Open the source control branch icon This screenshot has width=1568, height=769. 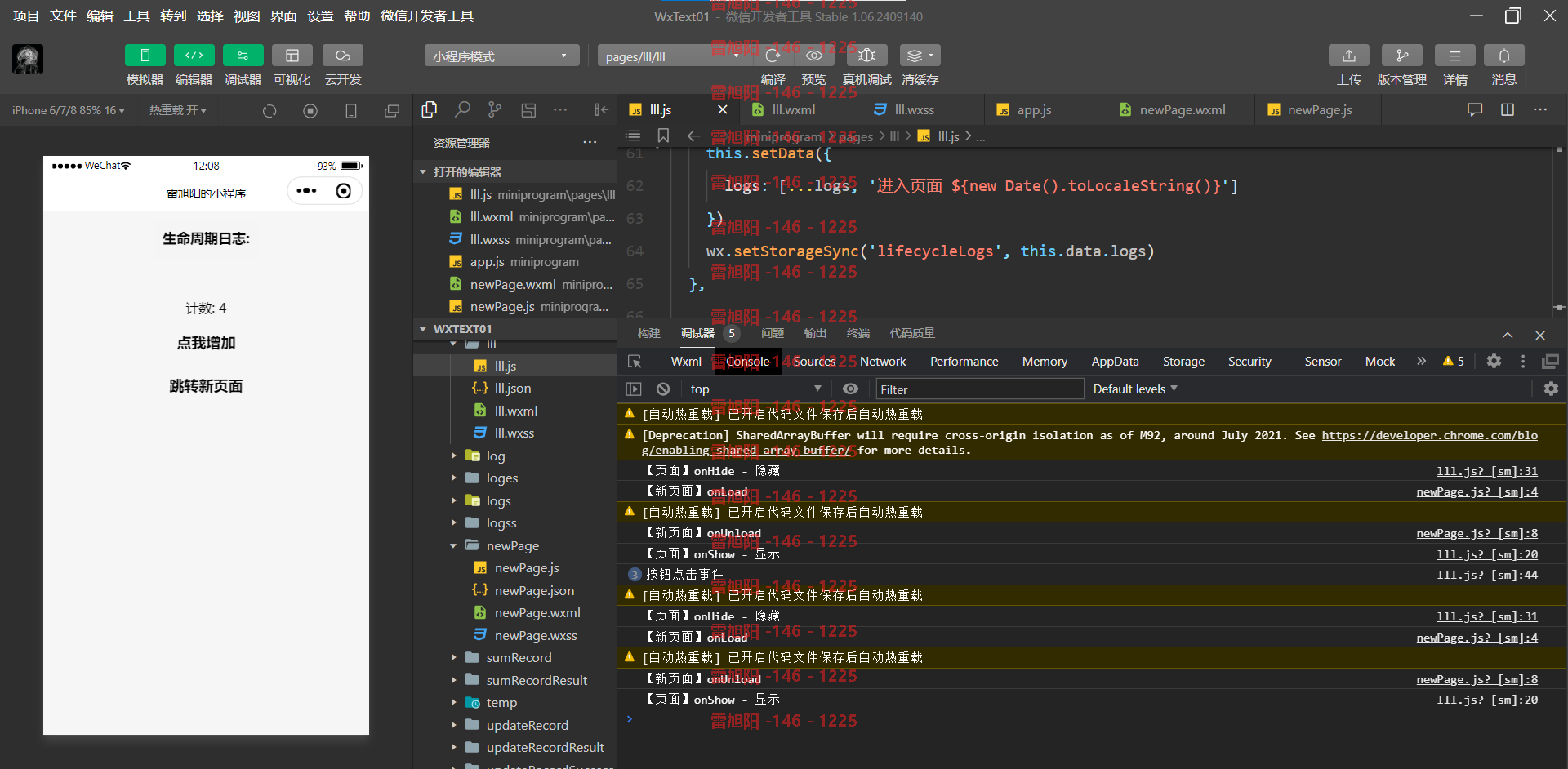(495, 109)
